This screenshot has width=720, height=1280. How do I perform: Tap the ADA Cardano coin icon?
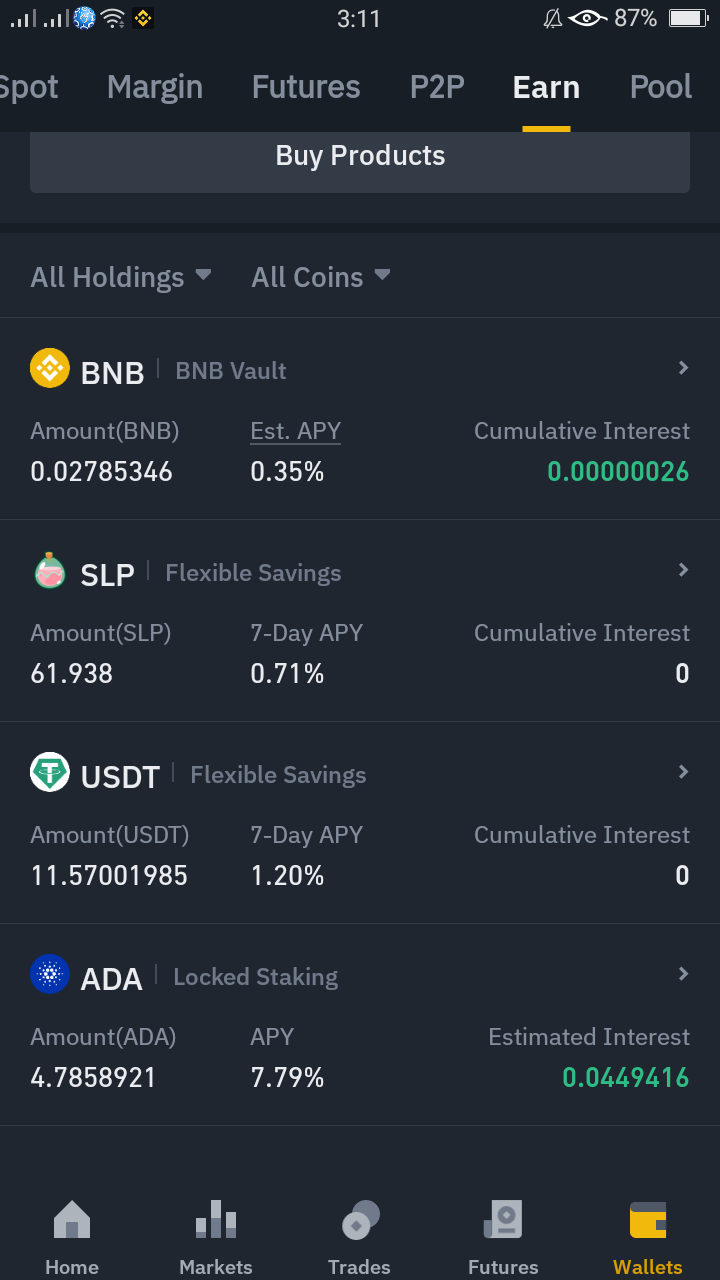(x=50, y=974)
